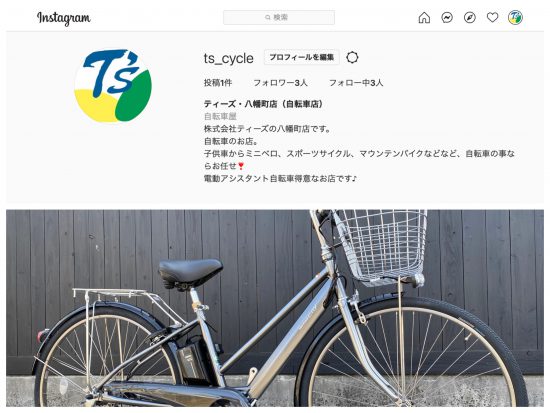Open the activity heart icon
This screenshot has width=550, height=413.
coord(492,17)
